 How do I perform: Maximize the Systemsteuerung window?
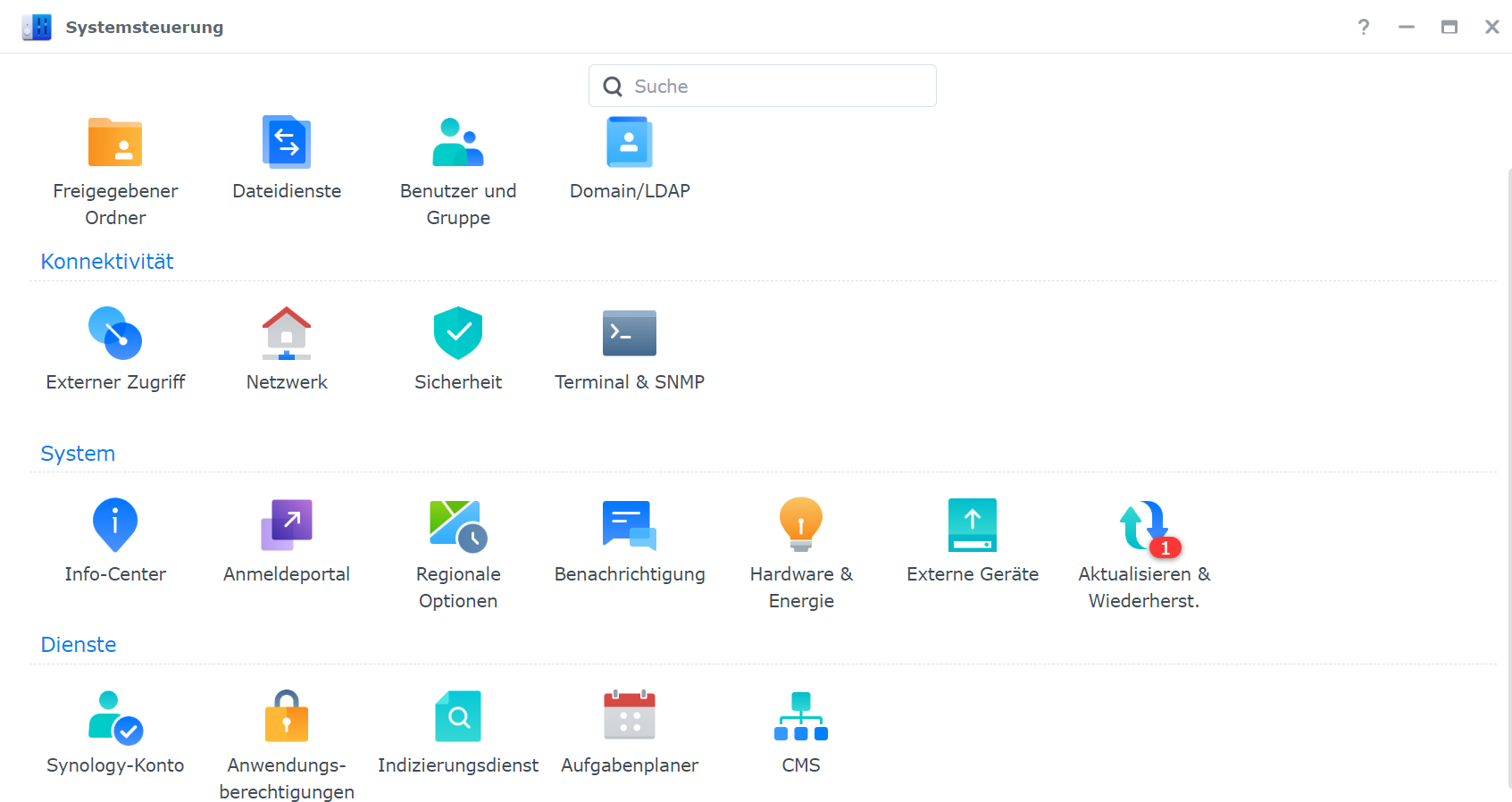(x=1449, y=27)
